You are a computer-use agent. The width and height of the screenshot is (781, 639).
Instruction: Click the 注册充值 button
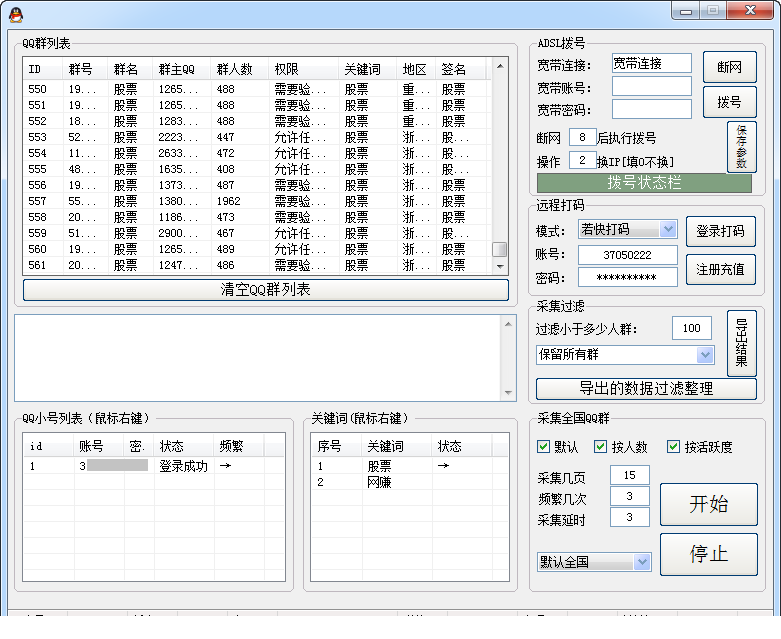coord(720,269)
